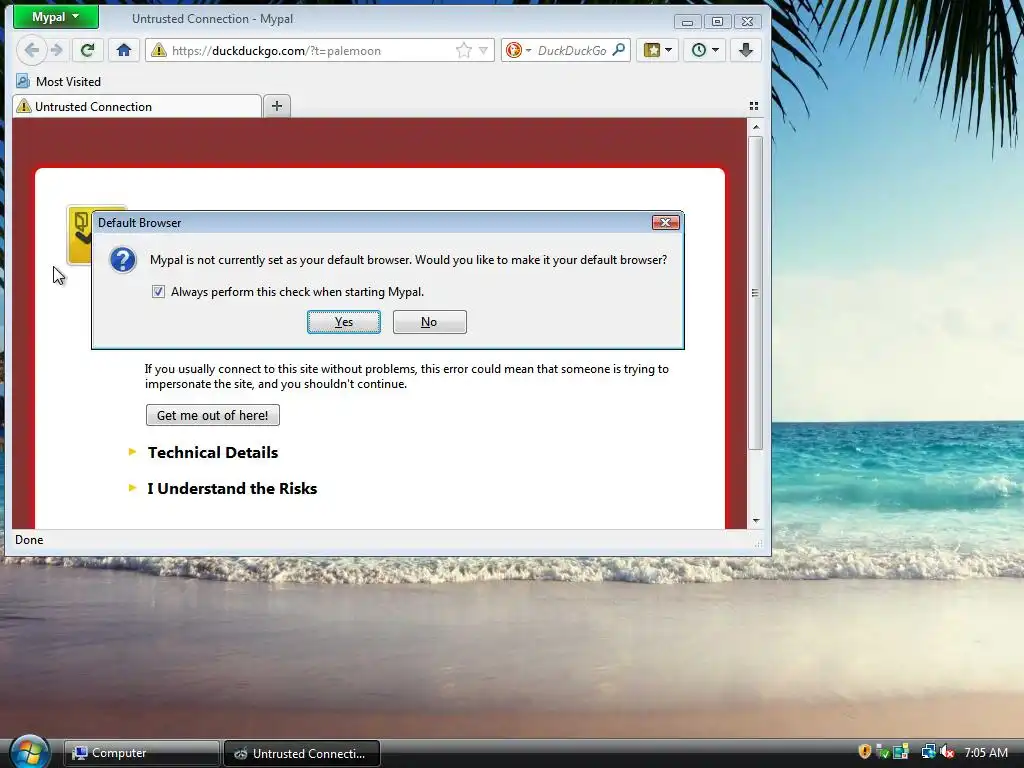The image size is (1024, 768).
Task: Click the network tray icon
Action: coord(928,752)
